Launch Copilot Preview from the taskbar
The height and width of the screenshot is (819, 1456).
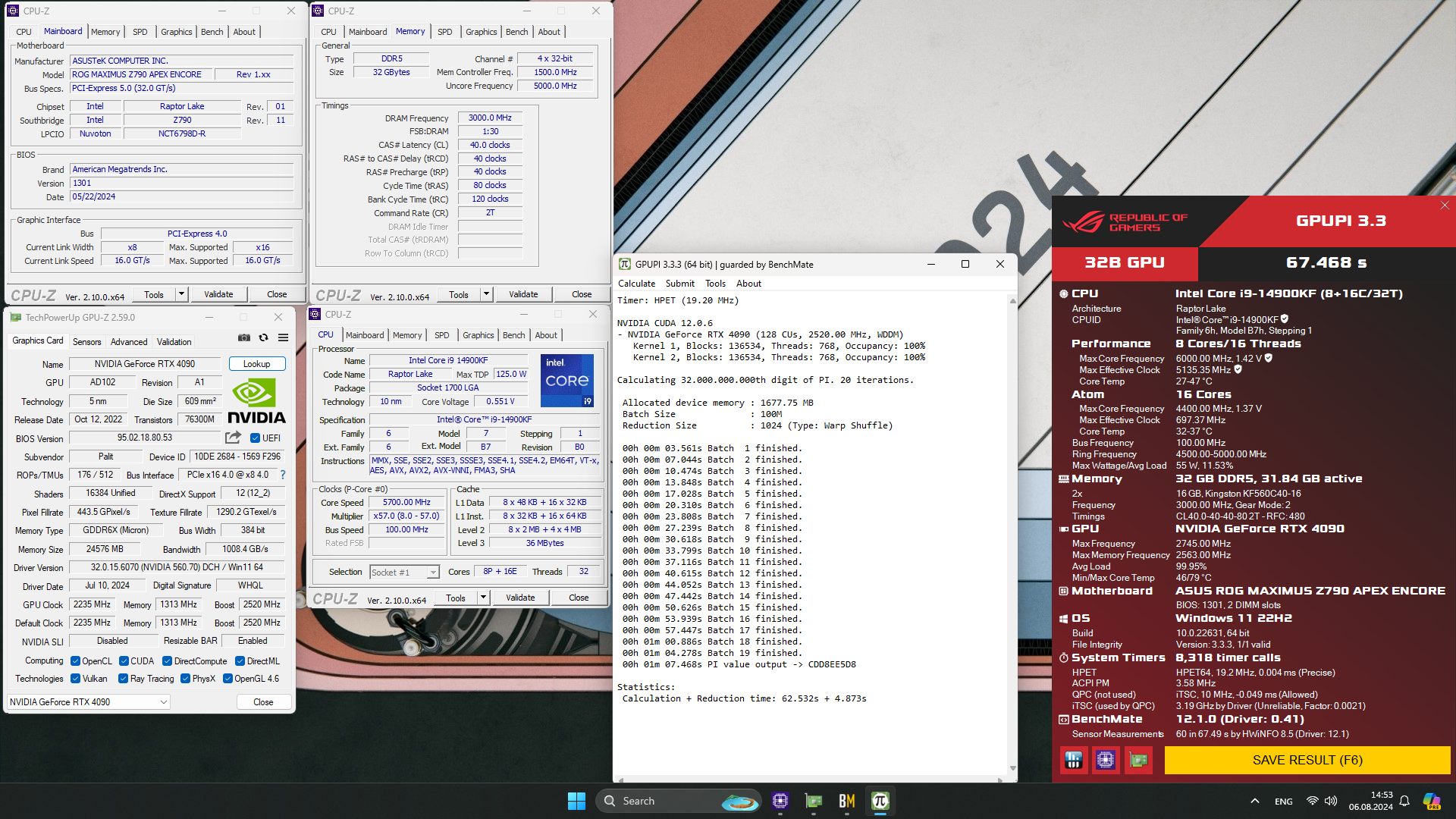1432,801
